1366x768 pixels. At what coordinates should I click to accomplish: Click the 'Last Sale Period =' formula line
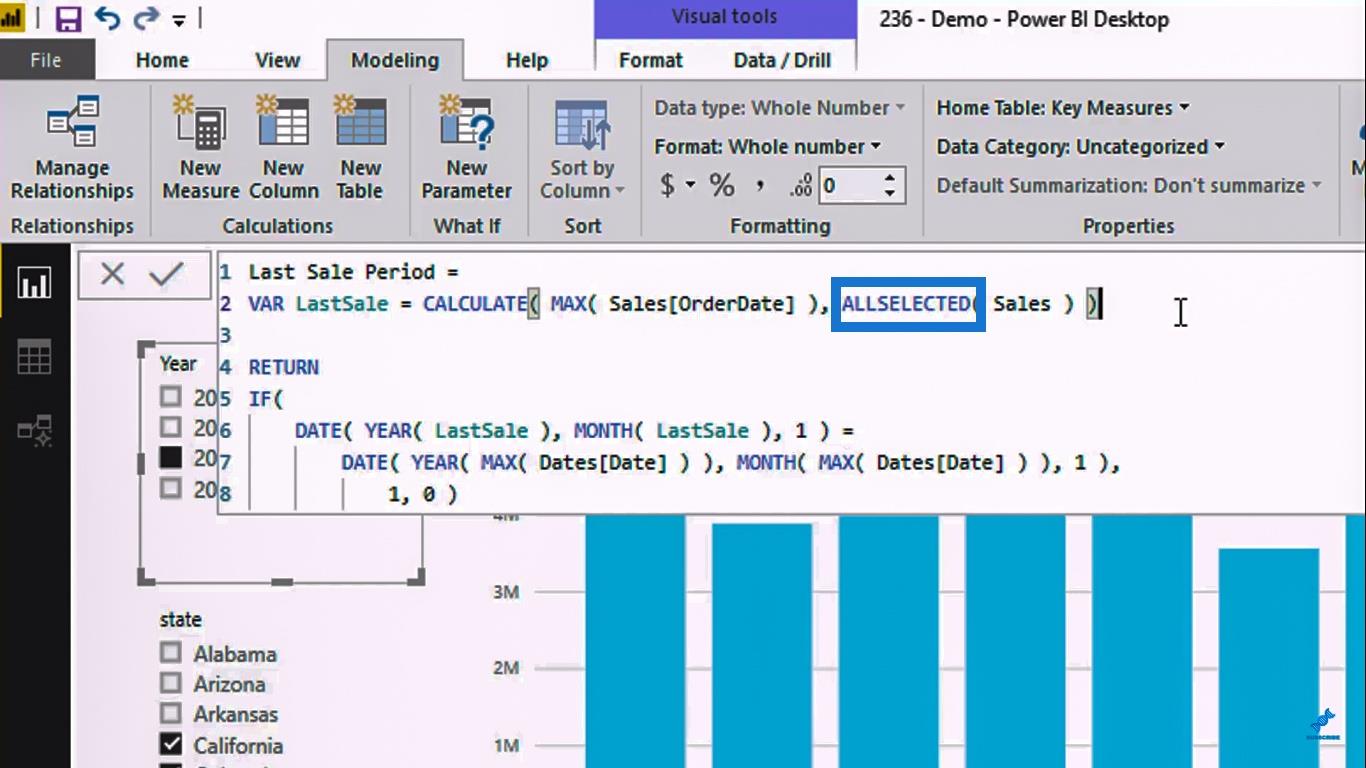click(x=353, y=272)
